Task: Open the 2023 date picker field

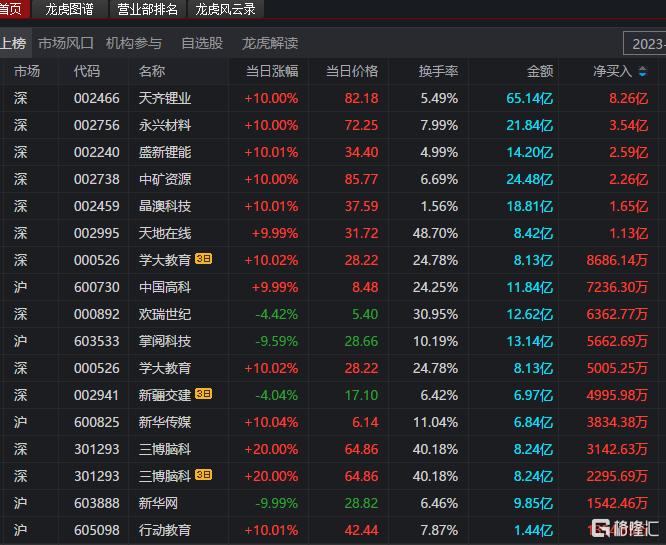Action: click(x=645, y=43)
